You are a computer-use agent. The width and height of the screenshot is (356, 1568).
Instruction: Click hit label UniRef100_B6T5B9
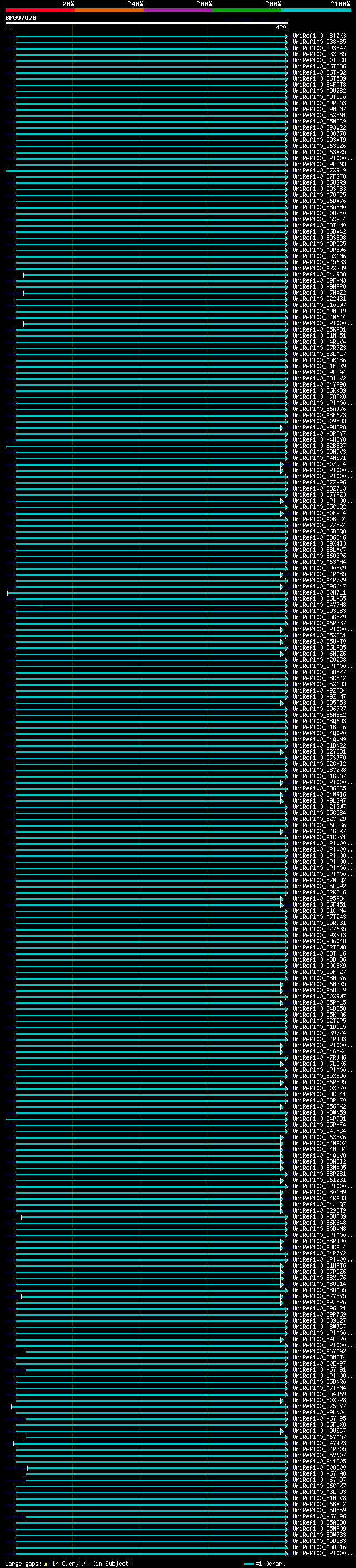coord(319,78)
